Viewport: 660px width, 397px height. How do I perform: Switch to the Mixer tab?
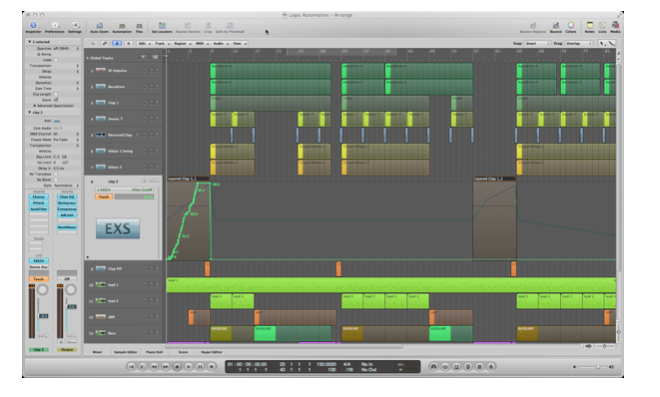coord(97,352)
